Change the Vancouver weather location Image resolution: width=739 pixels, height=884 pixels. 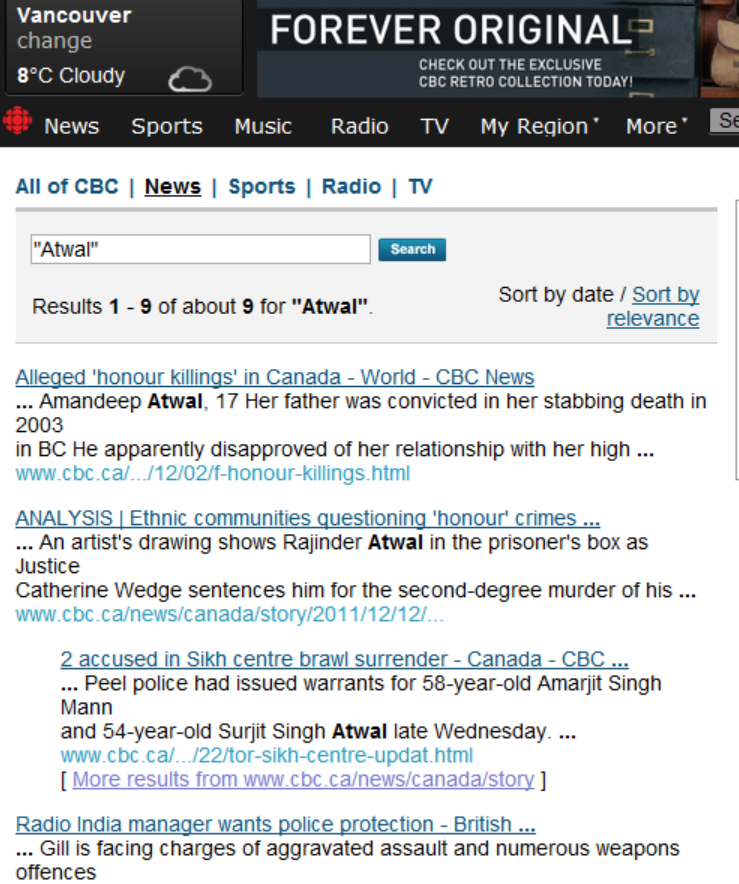[54, 42]
